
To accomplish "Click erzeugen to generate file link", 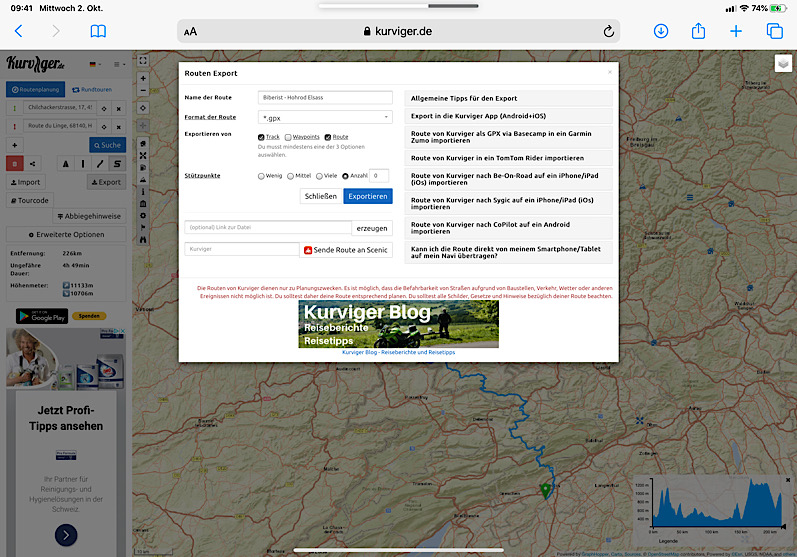I will point(372,228).
